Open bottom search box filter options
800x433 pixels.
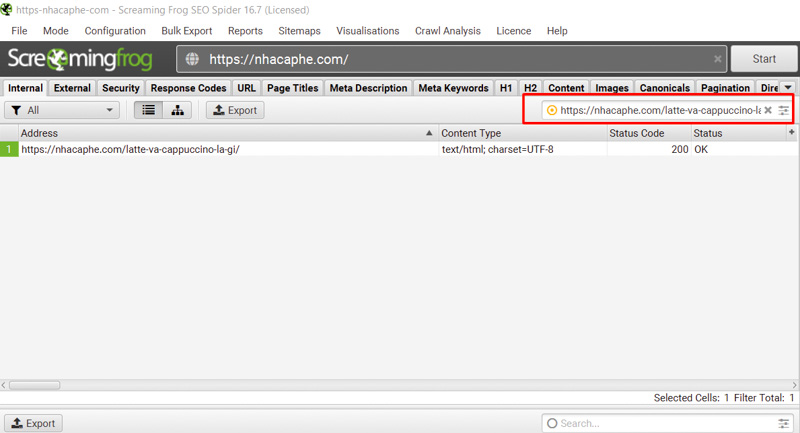[x=784, y=423]
